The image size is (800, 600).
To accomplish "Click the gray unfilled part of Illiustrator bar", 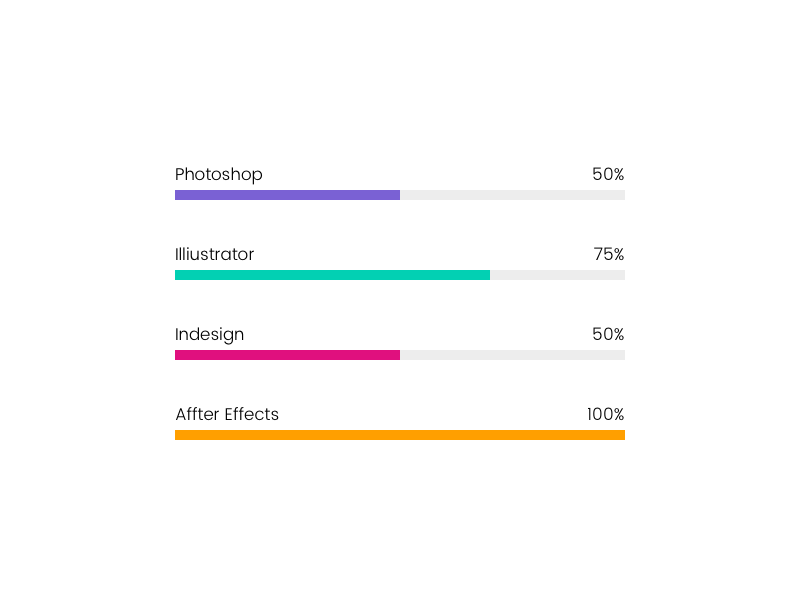I will [x=557, y=275].
